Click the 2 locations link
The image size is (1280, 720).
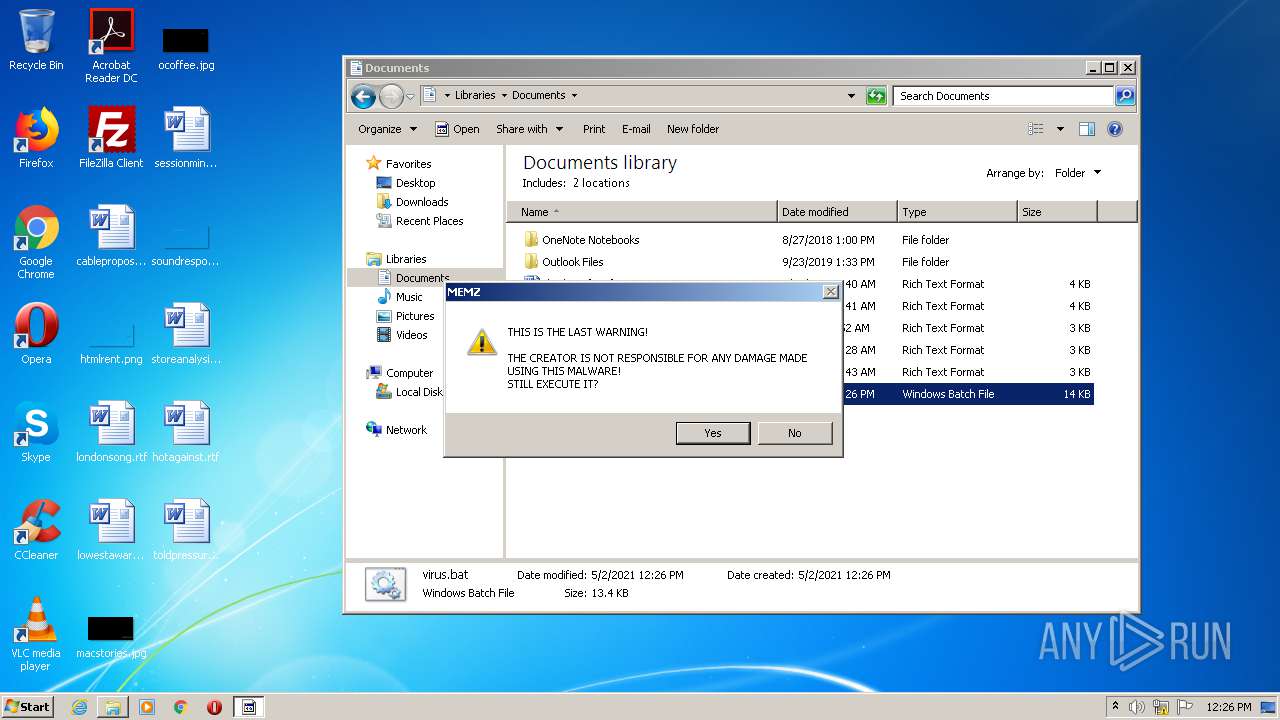click(x=601, y=183)
